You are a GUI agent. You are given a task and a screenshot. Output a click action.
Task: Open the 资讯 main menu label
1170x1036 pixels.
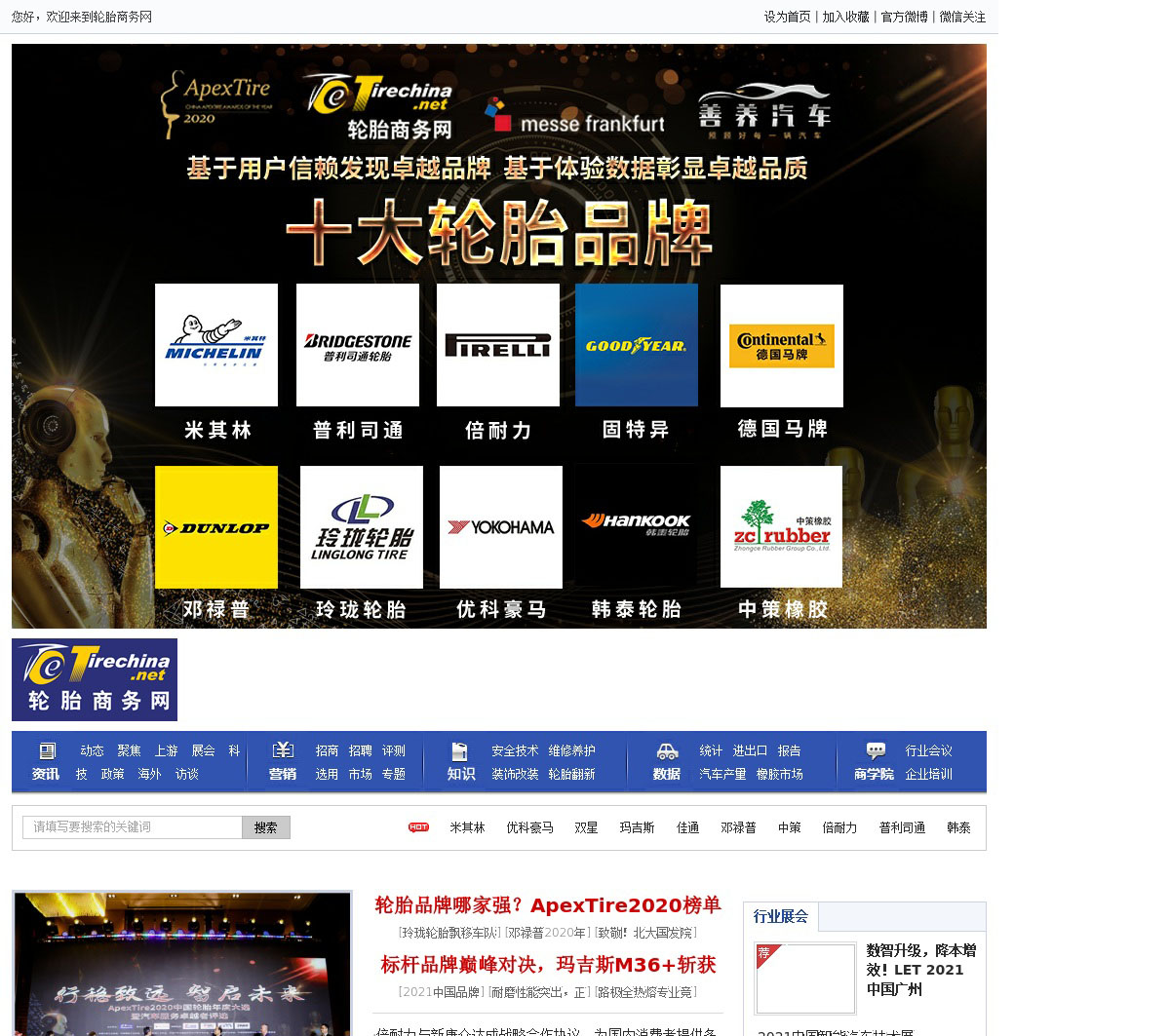[x=46, y=774]
